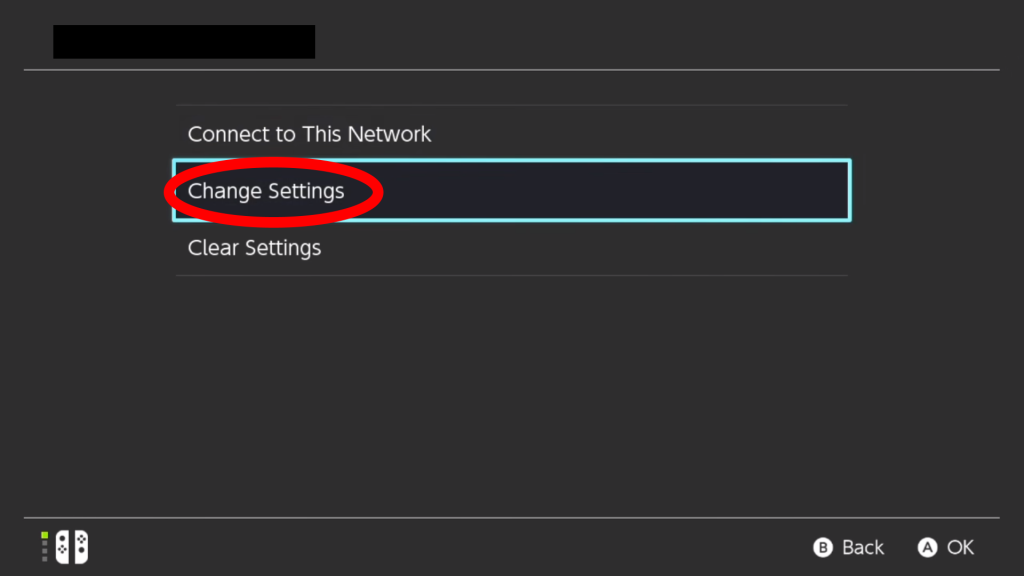Click empty area of highlighted Change Settings row
Viewport: 1024px width, 576px height.
614,191
